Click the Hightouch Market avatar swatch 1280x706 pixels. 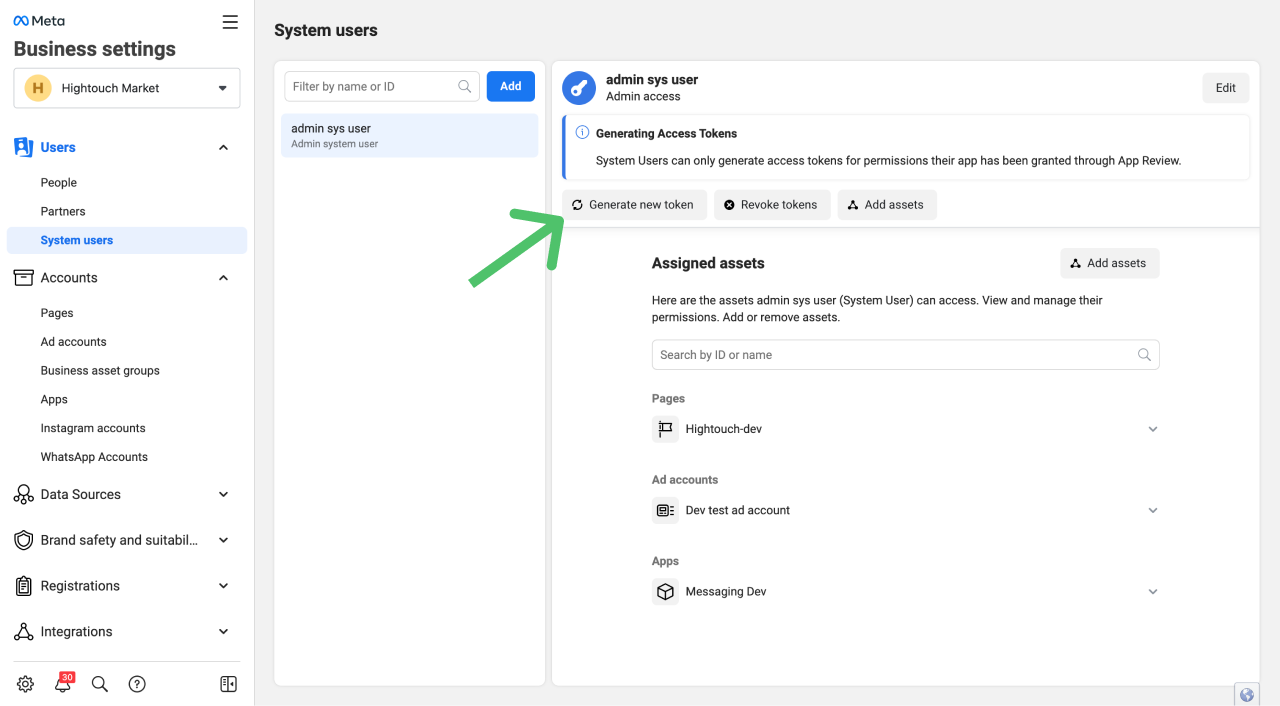click(37, 87)
